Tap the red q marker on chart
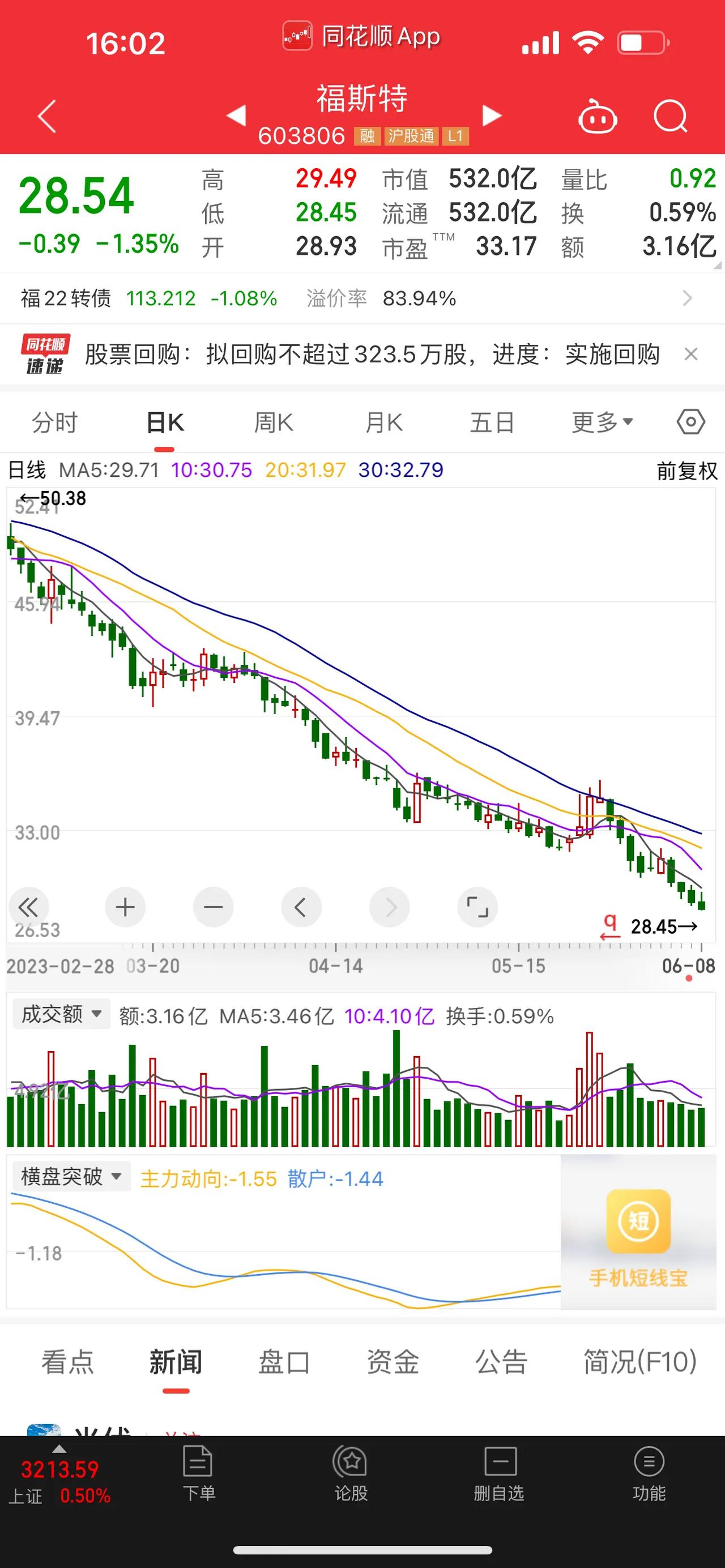The image size is (725, 1568). click(x=610, y=926)
